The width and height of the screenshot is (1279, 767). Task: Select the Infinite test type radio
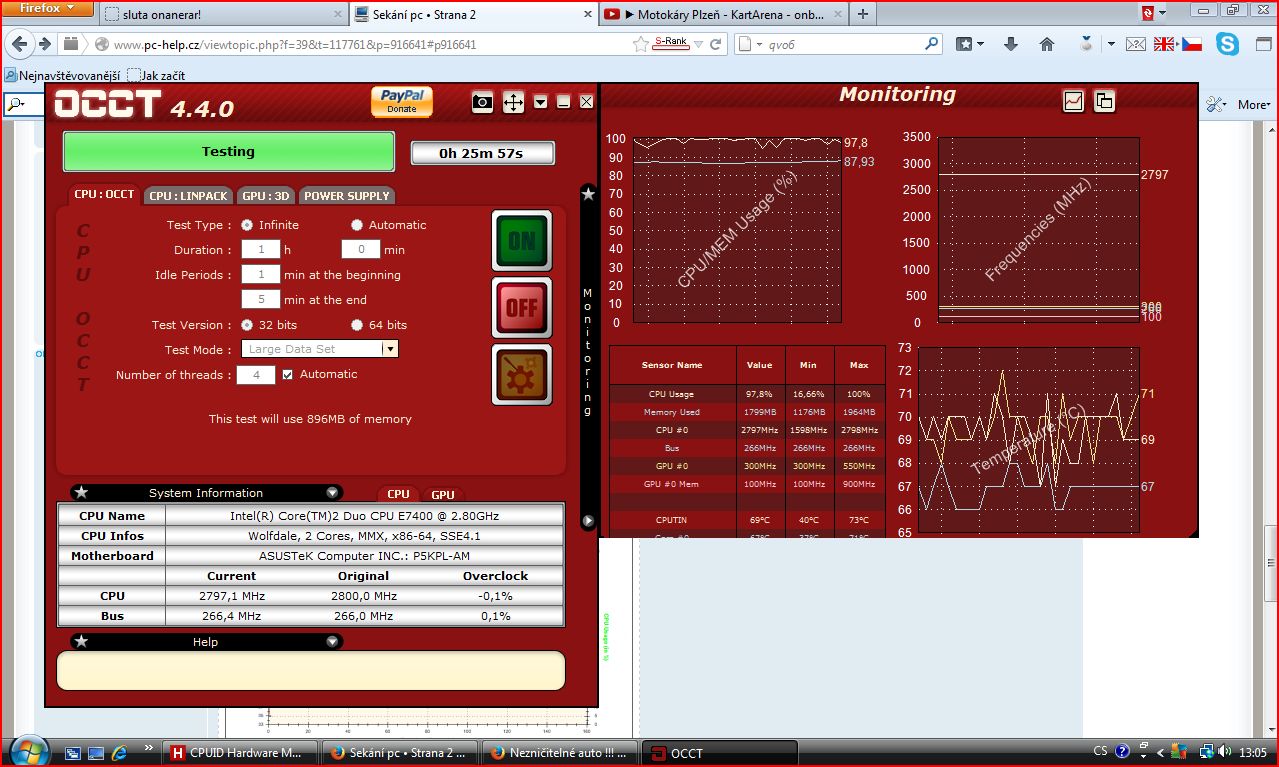[x=247, y=225]
